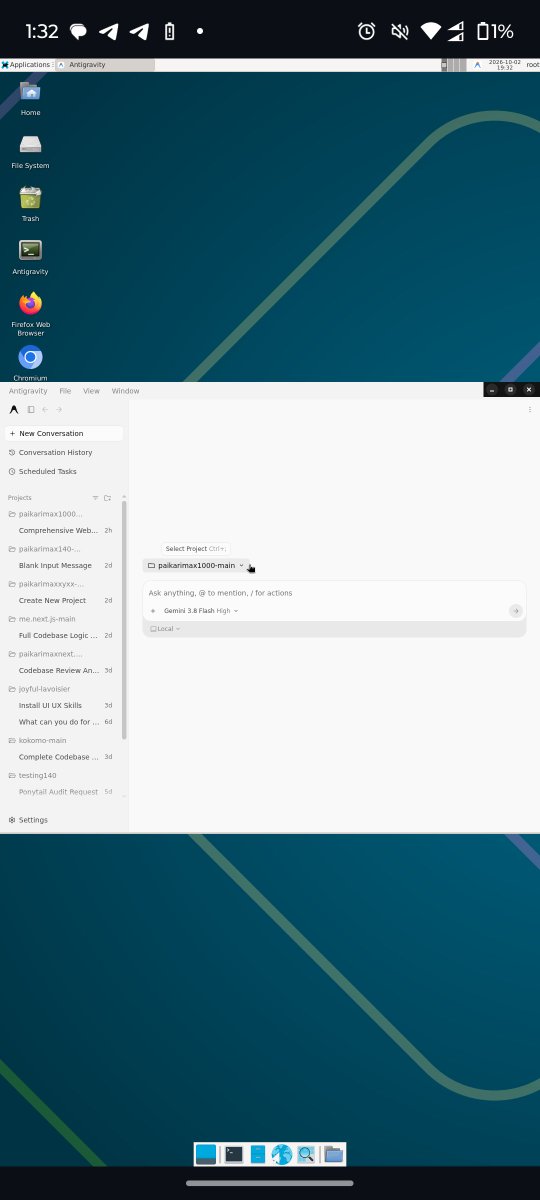Open the View menu
540x1200 pixels.
tap(91, 391)
